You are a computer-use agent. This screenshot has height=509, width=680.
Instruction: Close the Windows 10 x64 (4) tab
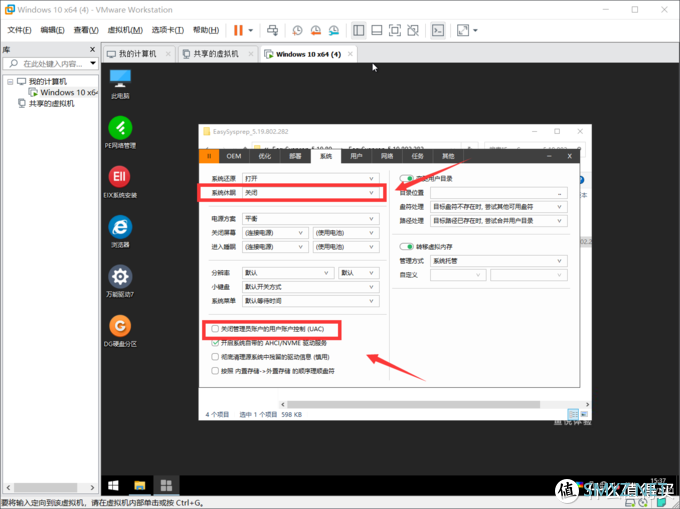(350, 54)
